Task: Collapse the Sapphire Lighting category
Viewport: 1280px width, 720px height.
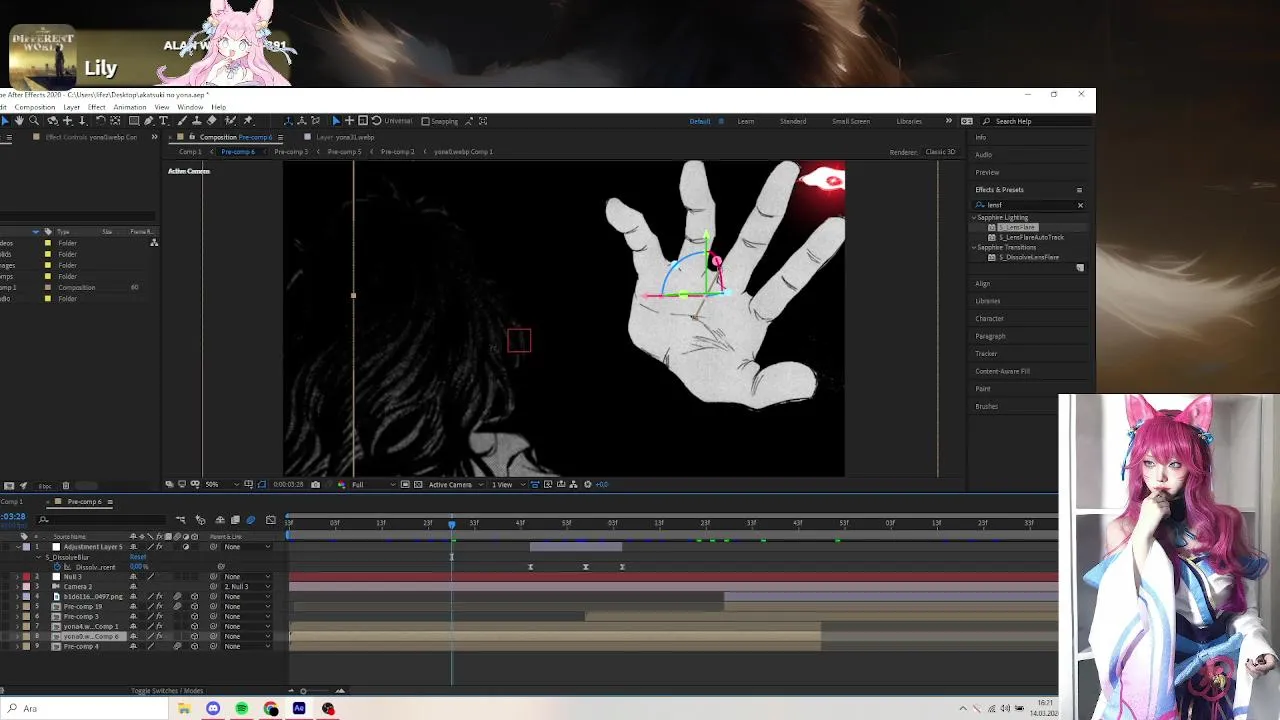Action: pyautogui.click(x=974, y=217)
